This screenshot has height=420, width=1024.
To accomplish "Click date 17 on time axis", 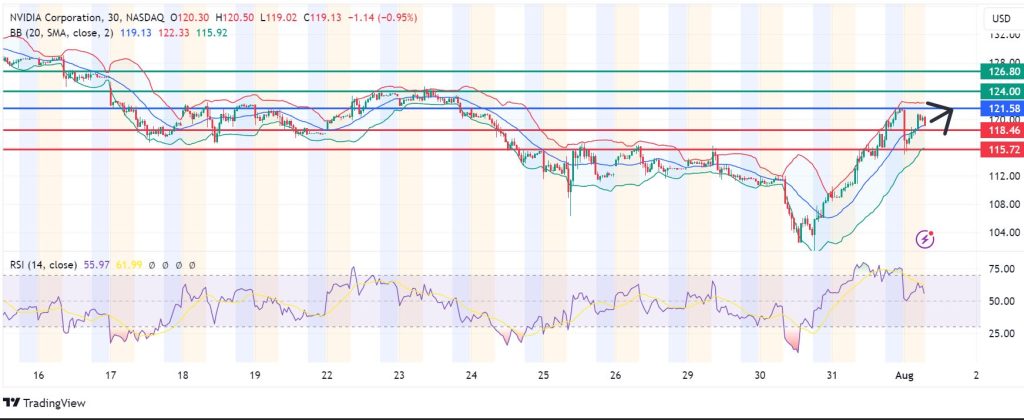I will point(110,376).
